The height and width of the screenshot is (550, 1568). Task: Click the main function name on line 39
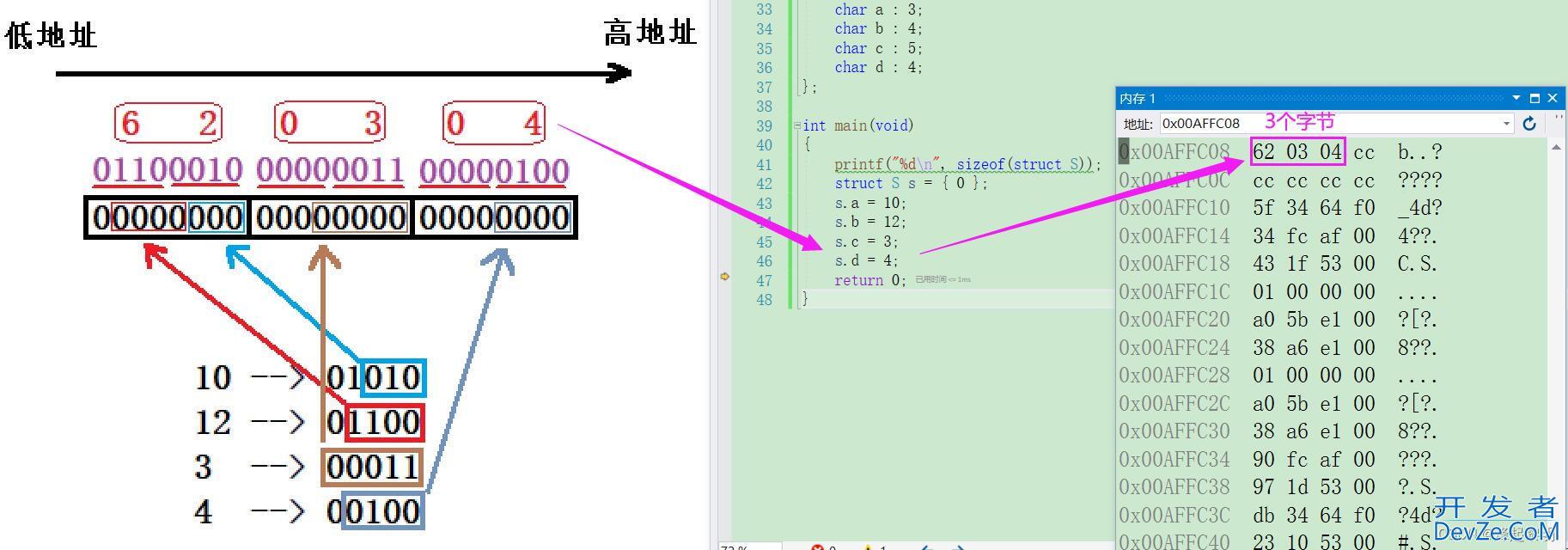click(x=851, y=125)
